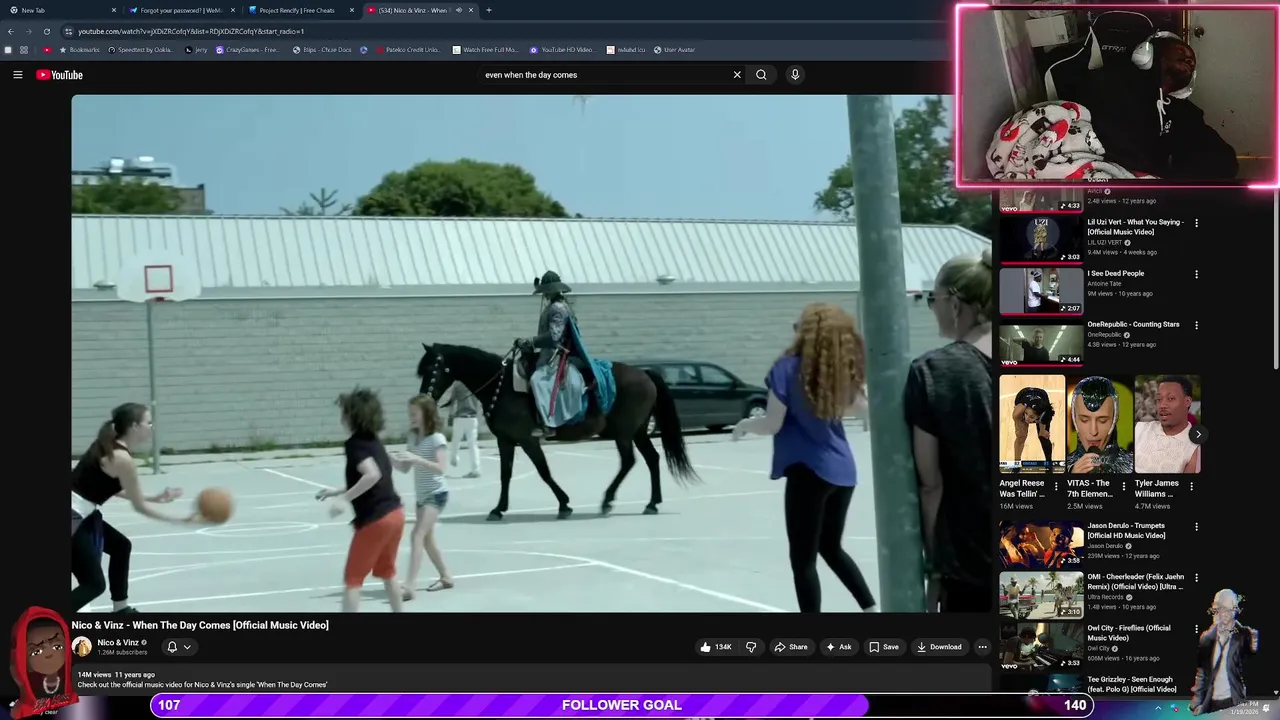Open the VITAS 7th Element Shorts thumbnail

[x=1099, y=424]
